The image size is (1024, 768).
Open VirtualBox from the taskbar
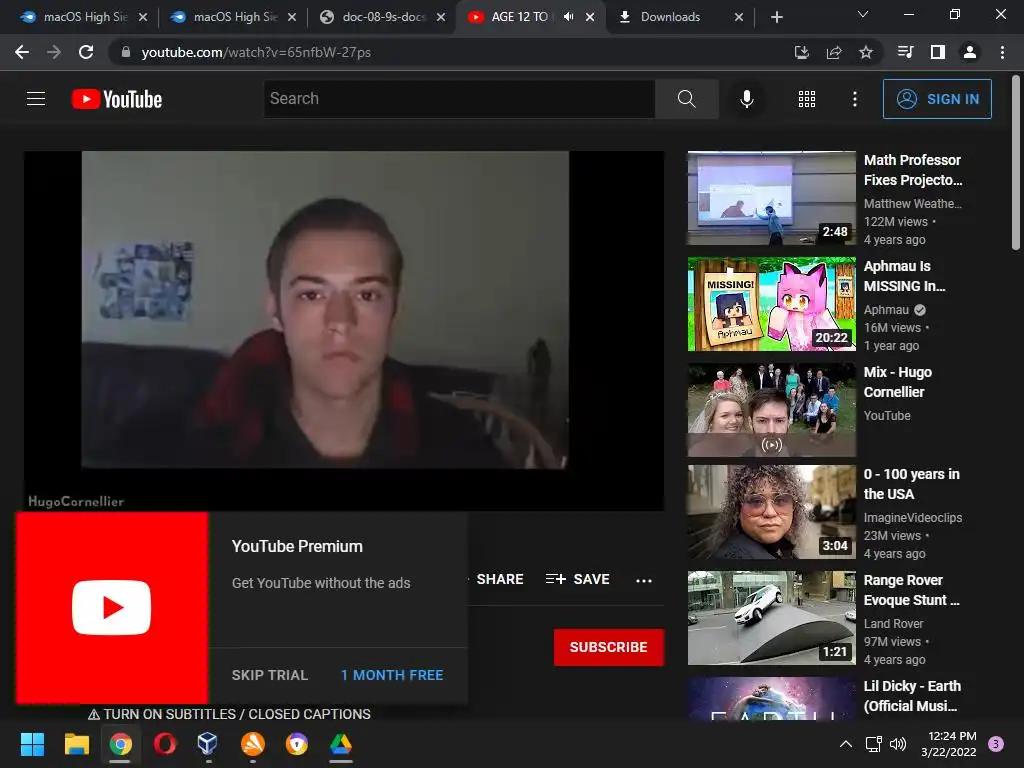(x=208, y=744)
